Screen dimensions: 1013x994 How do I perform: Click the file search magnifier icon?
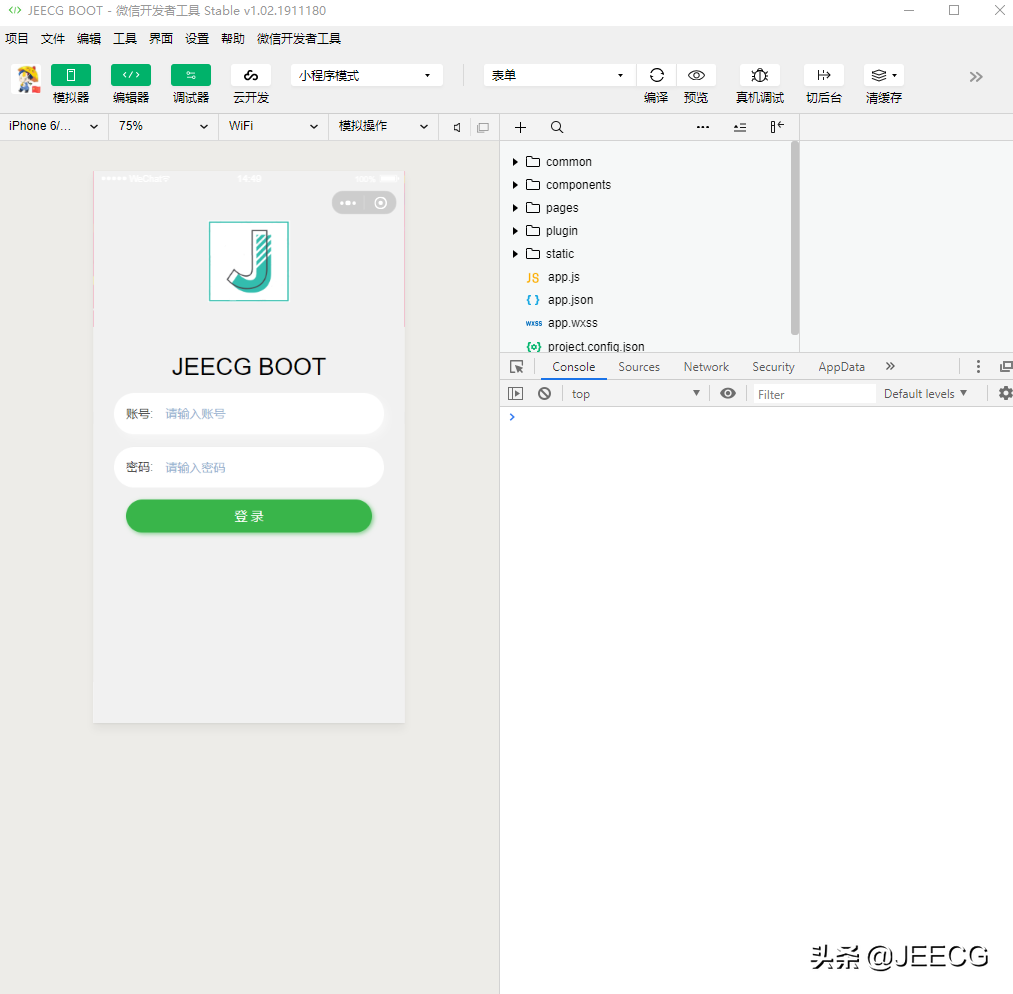[x=557, y=127]
